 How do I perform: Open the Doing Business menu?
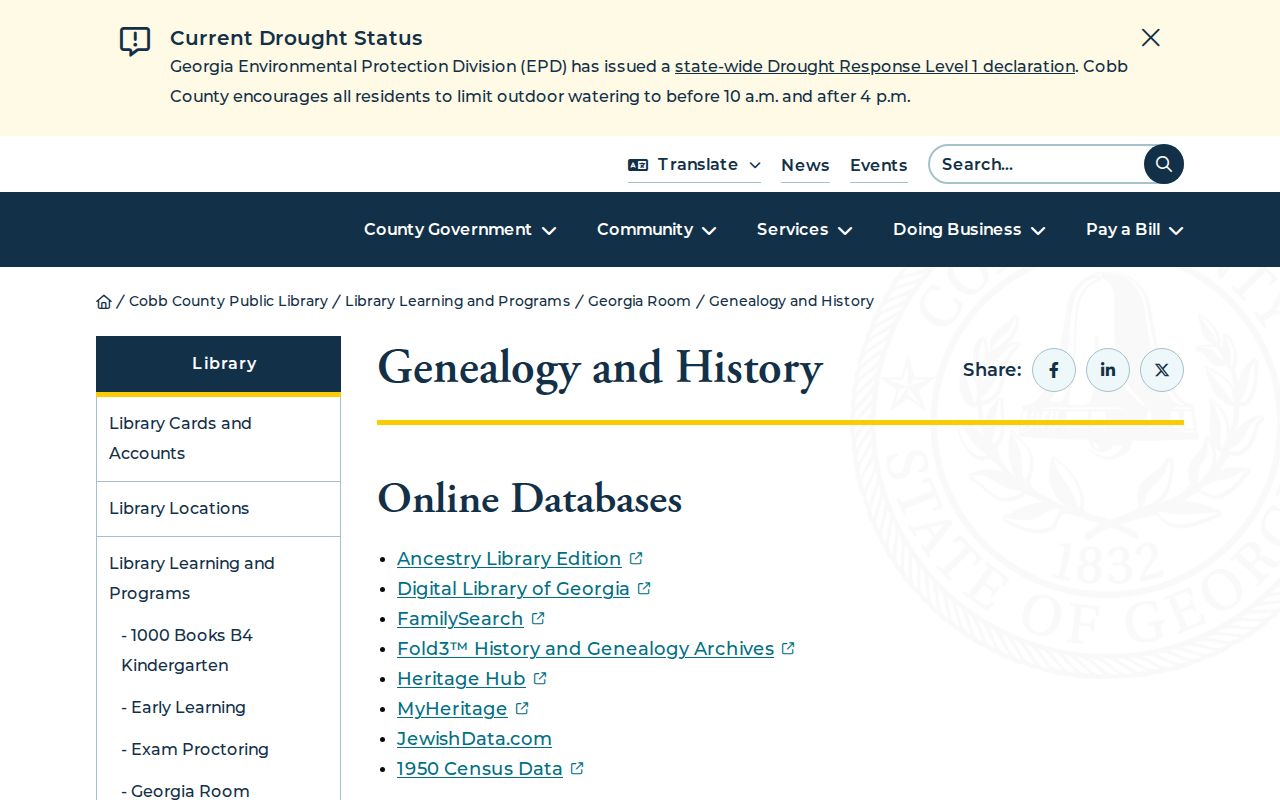pyautogui.click(x=957, y=229)
